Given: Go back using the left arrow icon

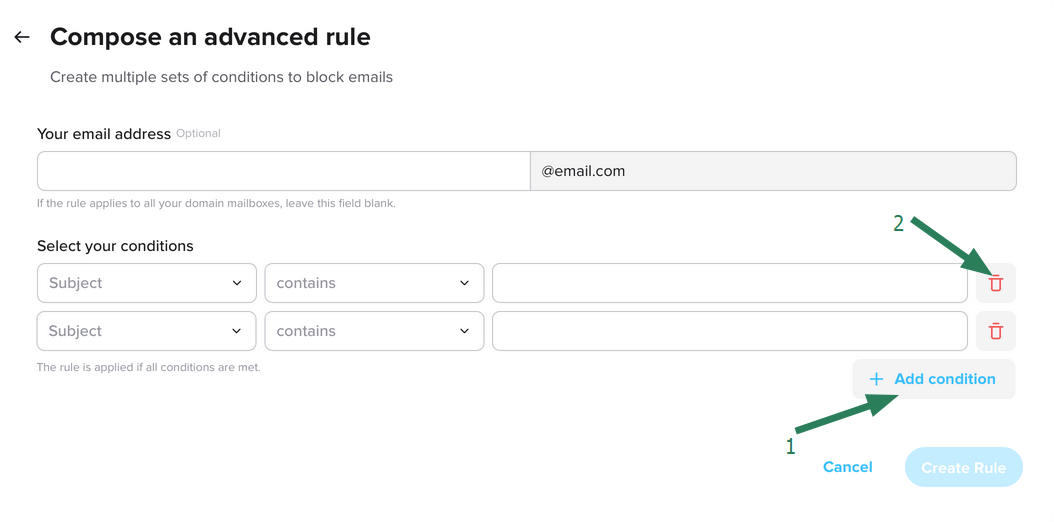Looking at the screenshot, I should pos(22,37).
